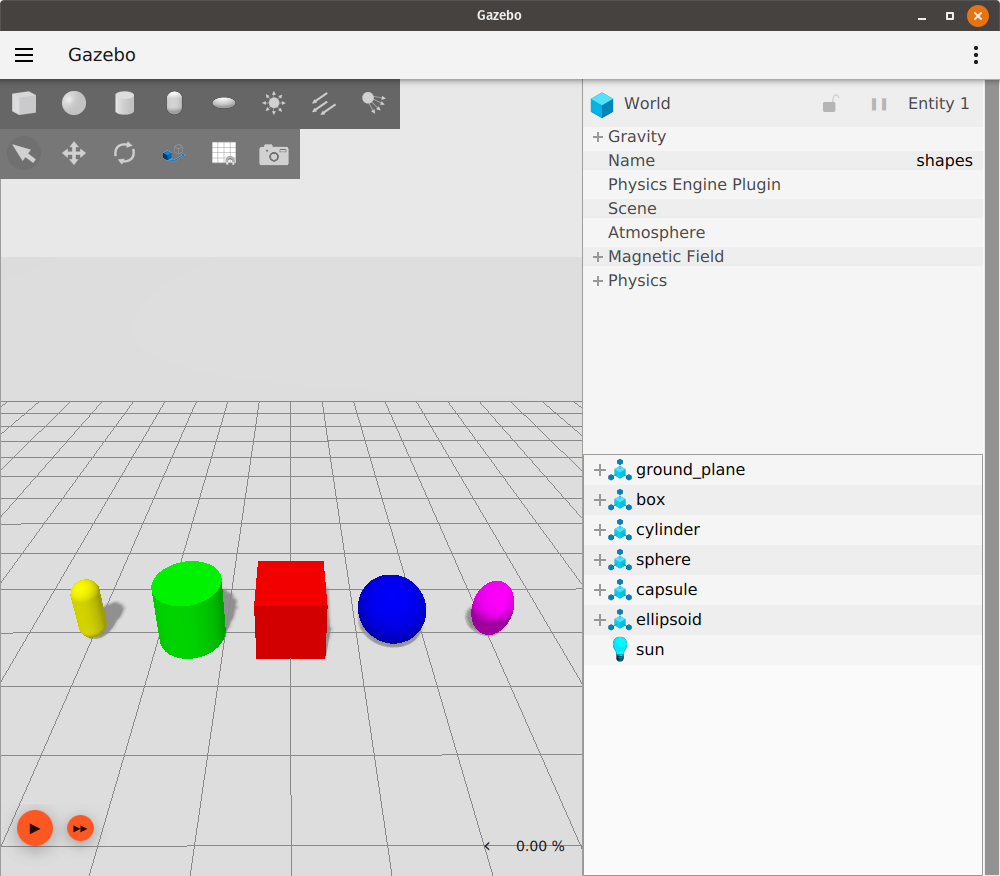Click the cylinder model icon
Viewport: 1000px width, 876px height.
tap(619, 530)
